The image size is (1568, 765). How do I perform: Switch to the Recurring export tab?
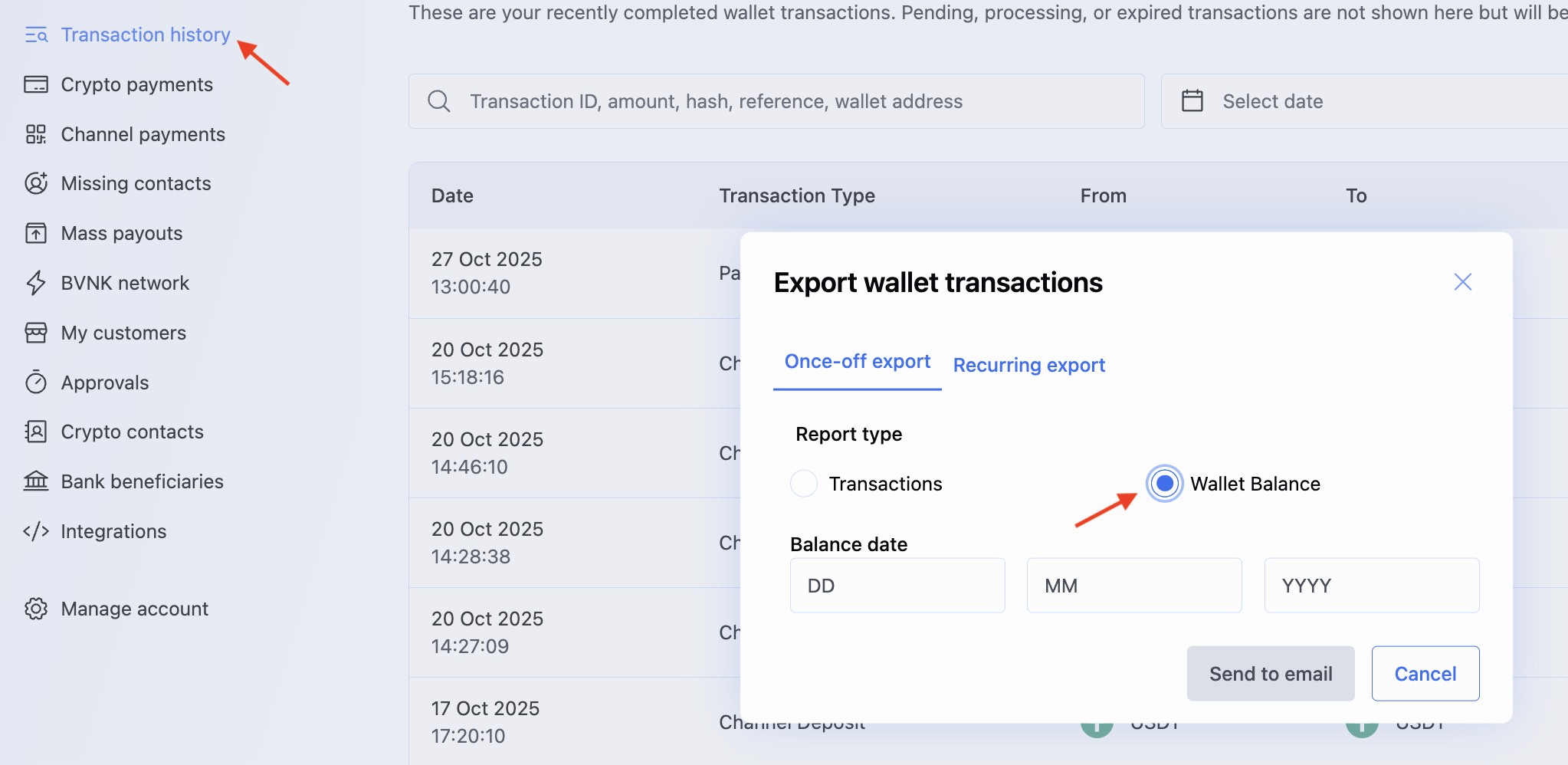(x=1028, y=365)
